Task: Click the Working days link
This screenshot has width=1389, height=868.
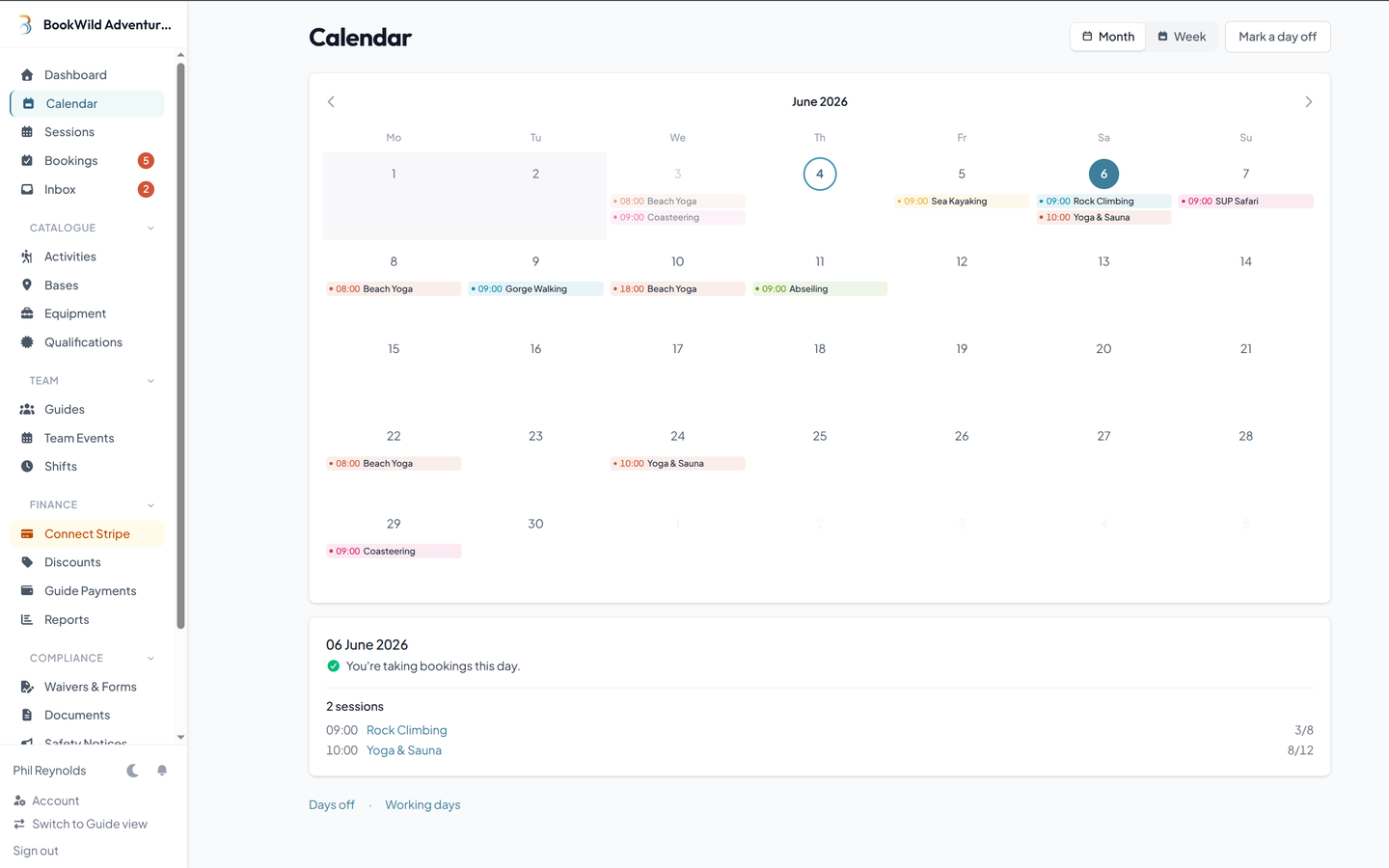Action: pyautogui.click(x=422, y=804)
